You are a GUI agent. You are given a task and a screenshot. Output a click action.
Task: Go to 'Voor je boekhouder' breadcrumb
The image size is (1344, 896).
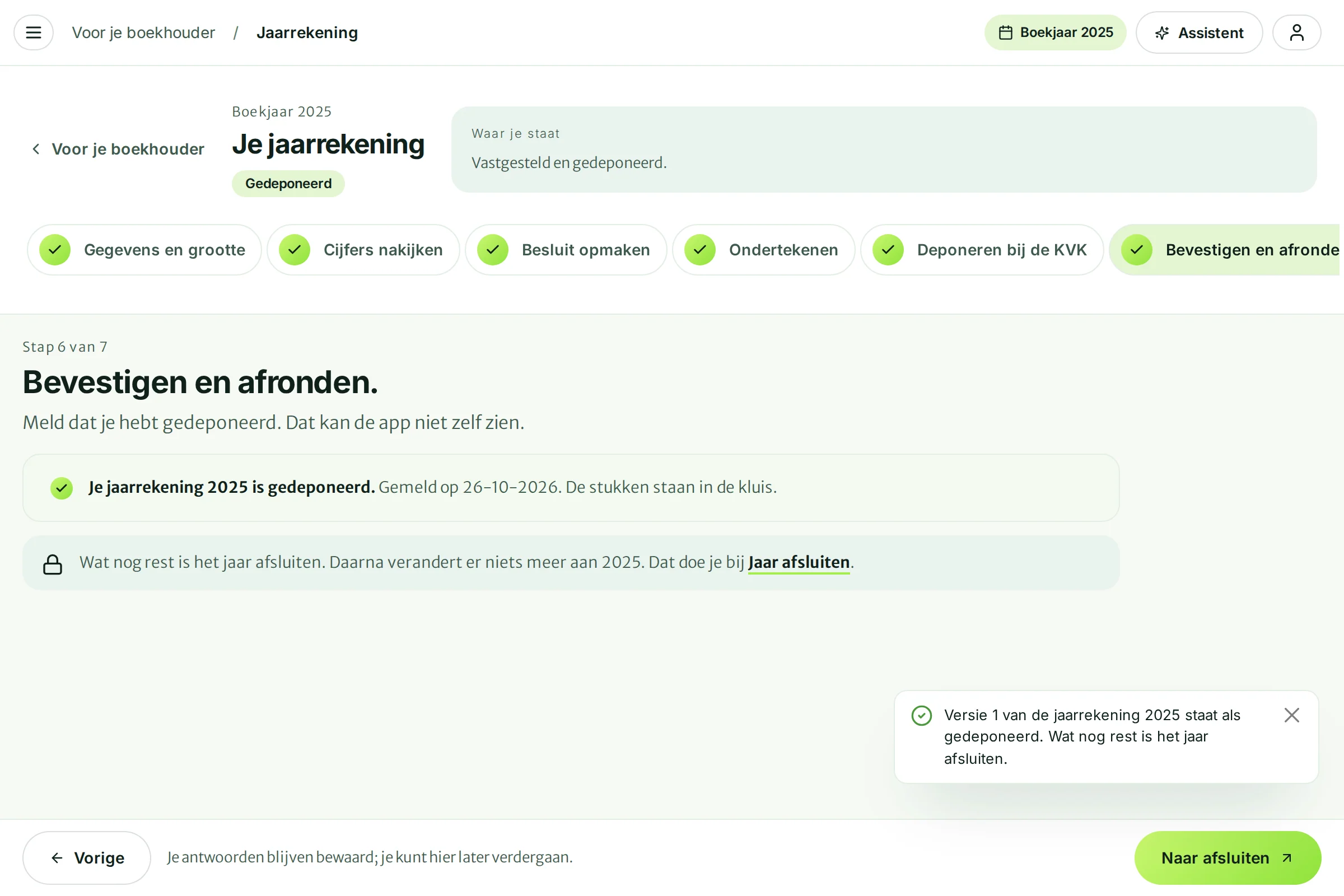click(x=143, y=32)
